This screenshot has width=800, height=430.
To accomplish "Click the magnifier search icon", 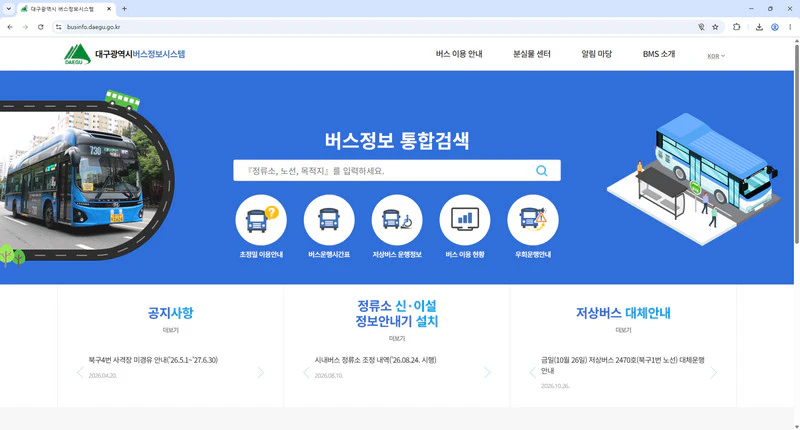I will [x=542, y=171].
